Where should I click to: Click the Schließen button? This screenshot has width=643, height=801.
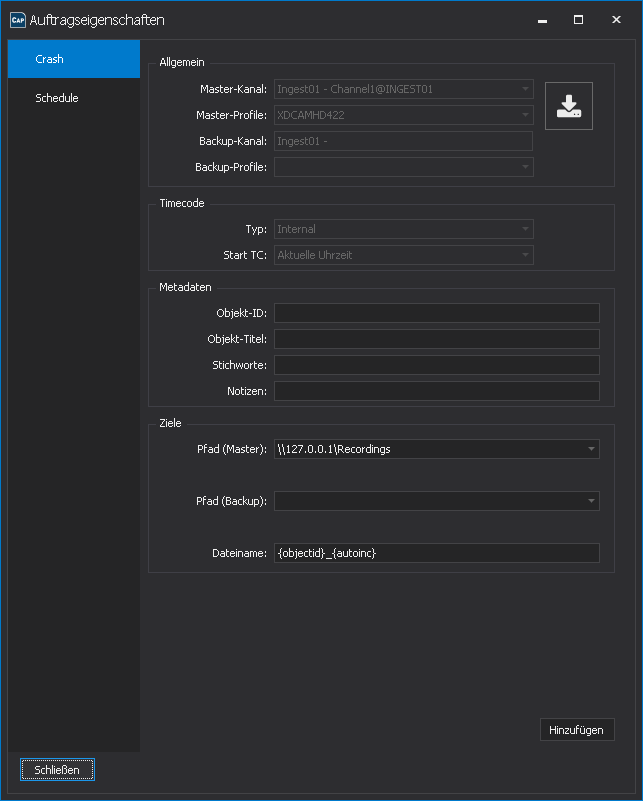tap(57, 770)
